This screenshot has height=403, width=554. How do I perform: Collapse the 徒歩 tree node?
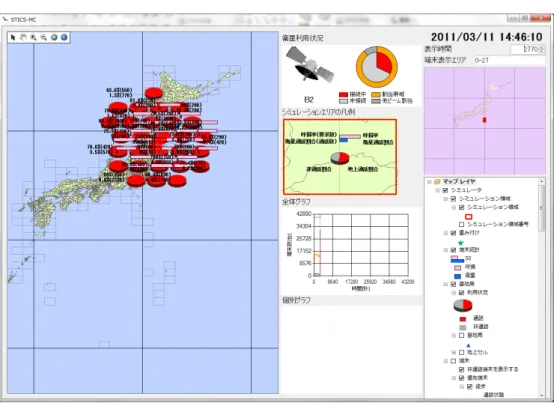(x=462, y=387)
